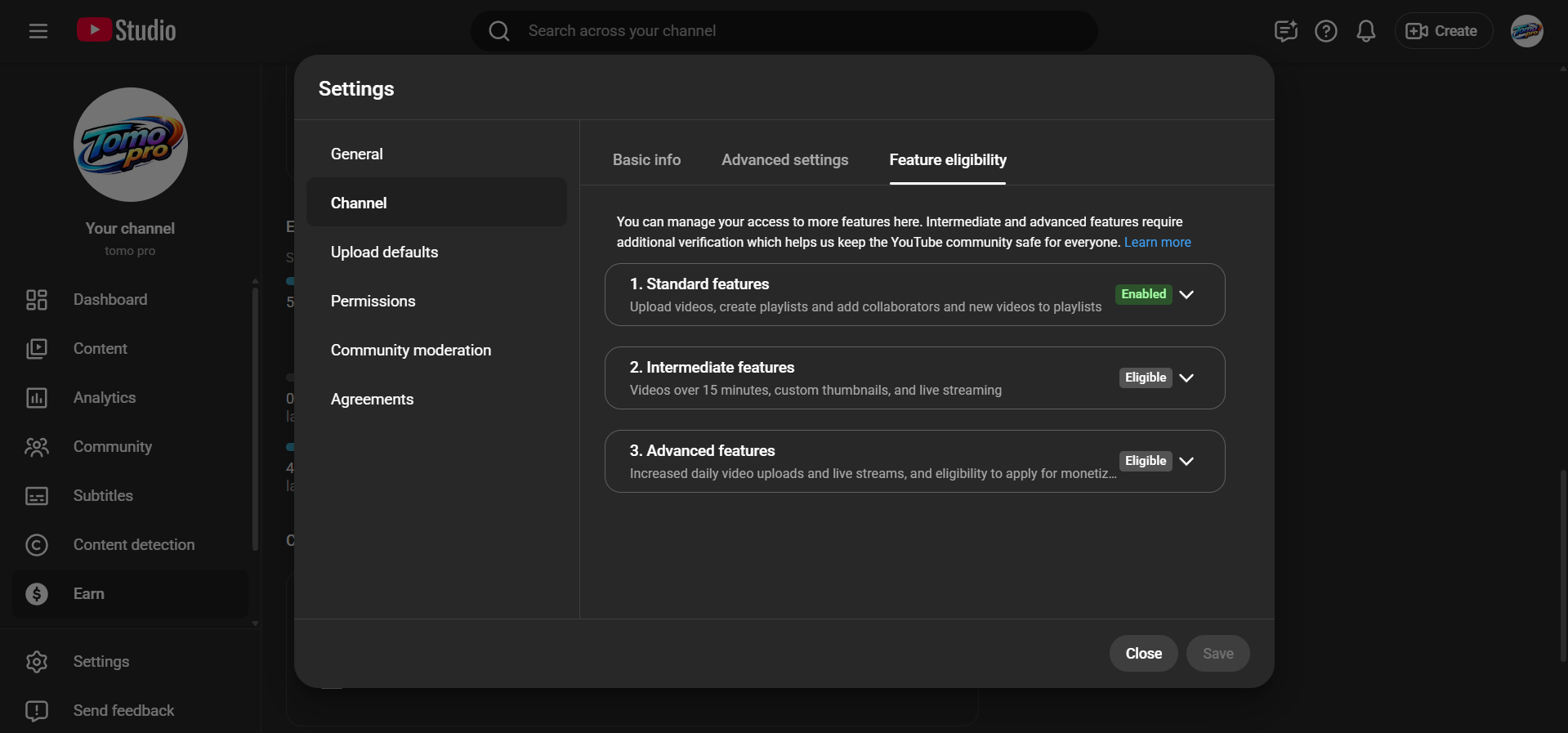This screenshot has height=733, width=1568.
Task: Click the Settings gear in the sidebar
Action: tap(37, 662)
